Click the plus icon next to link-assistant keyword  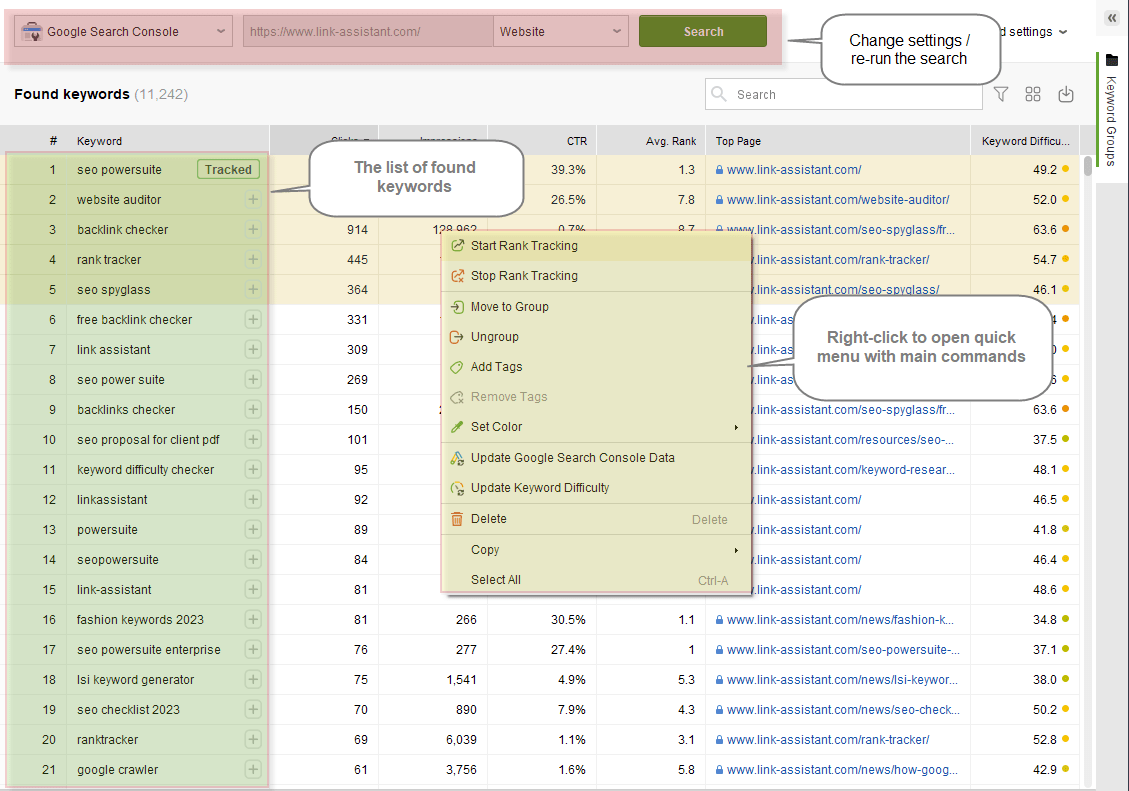[x=253, y=589]
